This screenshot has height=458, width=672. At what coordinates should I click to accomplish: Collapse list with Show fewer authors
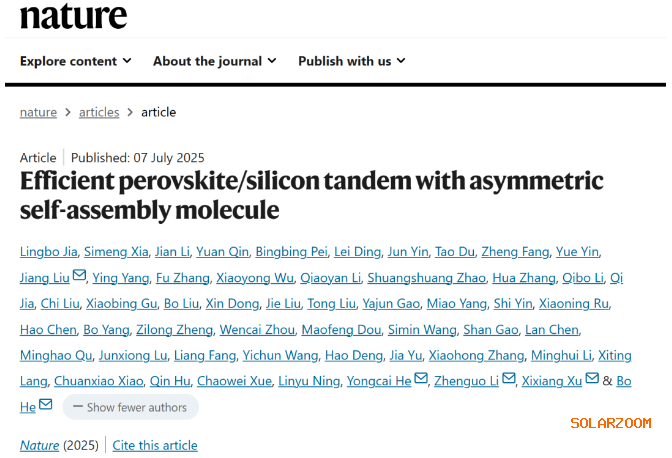(x=130, y=407)
